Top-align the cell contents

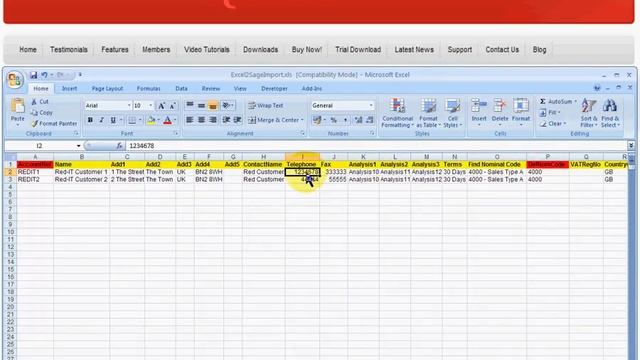tap(190, 105)
